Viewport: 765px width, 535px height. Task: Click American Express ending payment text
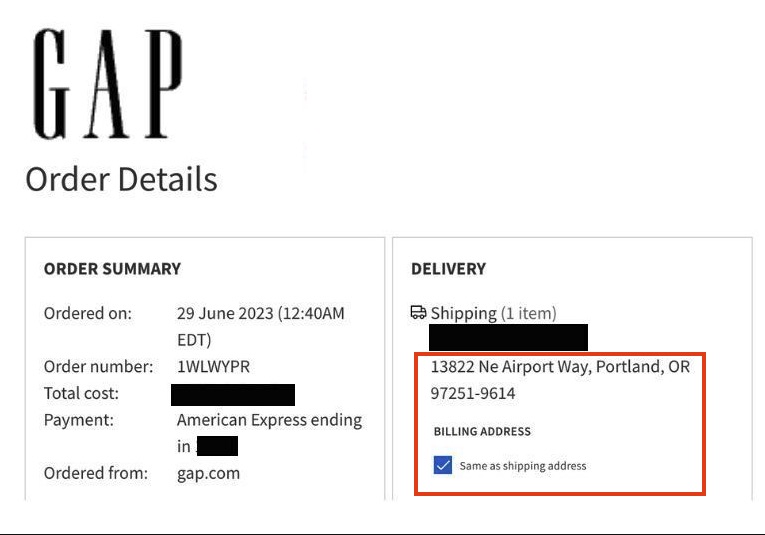tap(269, 420)
